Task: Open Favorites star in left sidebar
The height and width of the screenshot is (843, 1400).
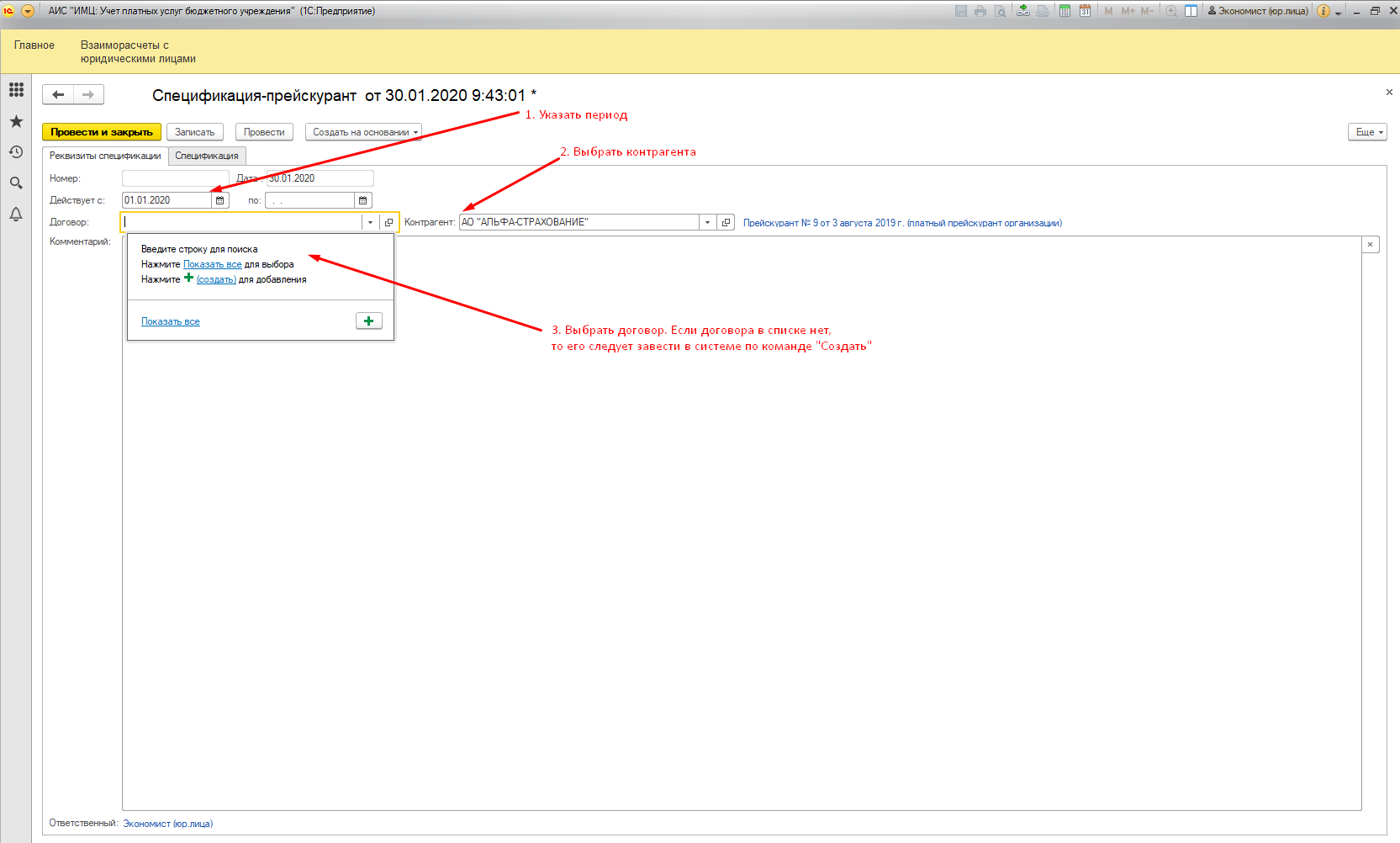Action: click(x=16, y=122)
